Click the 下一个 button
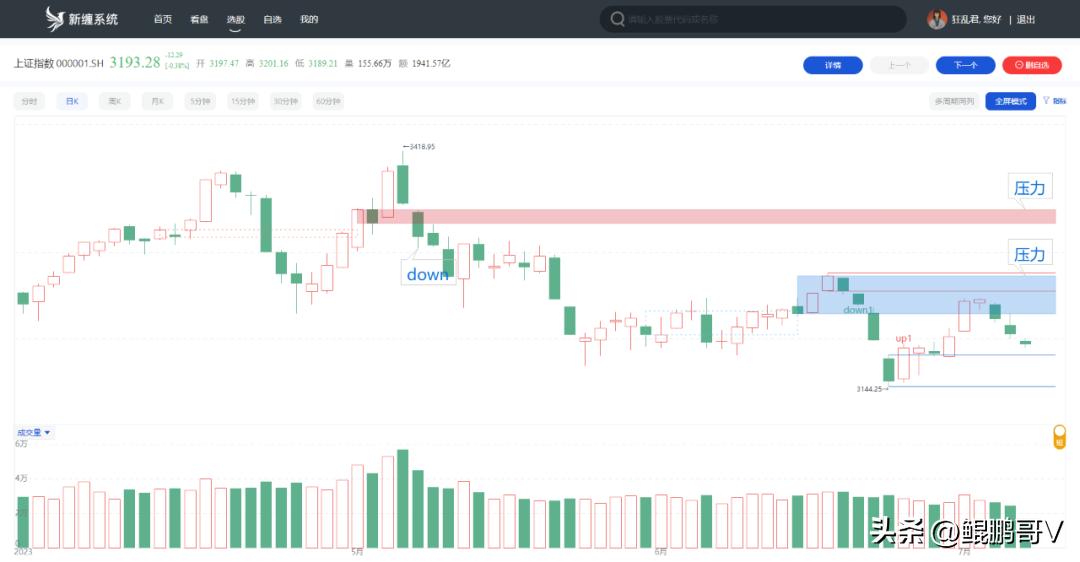 (x=965, y=65)
